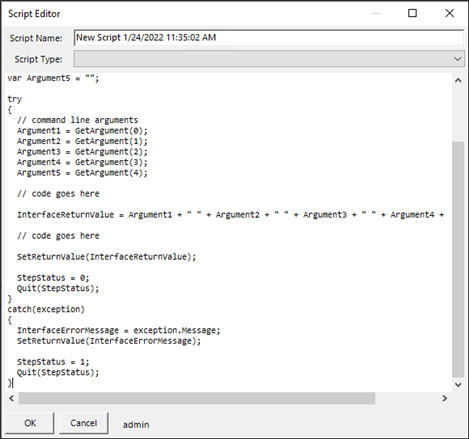Click vertical scrollbar down arrow
This screenshot has width=469, height=439.
coord(458,384)
